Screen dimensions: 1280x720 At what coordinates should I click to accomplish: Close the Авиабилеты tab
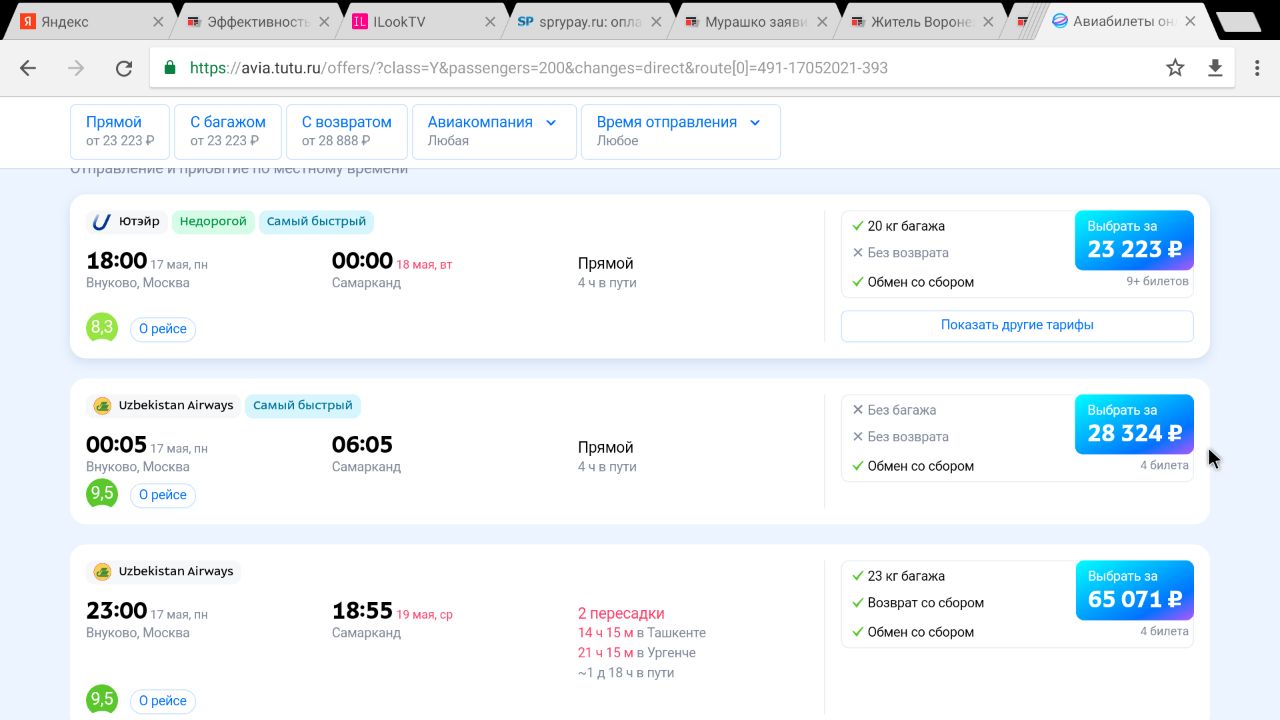click(x=1190, y=21)
